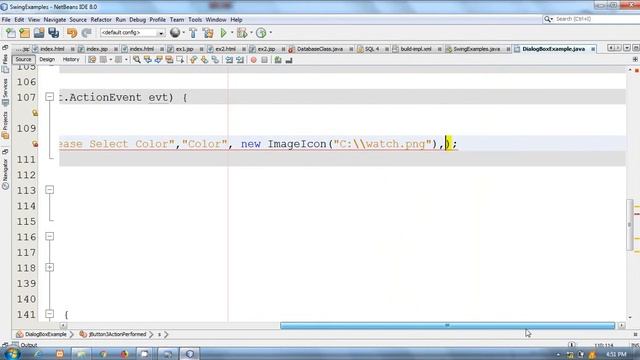Switch to the Design view button

pyautogui.click(x=47, y=60)
